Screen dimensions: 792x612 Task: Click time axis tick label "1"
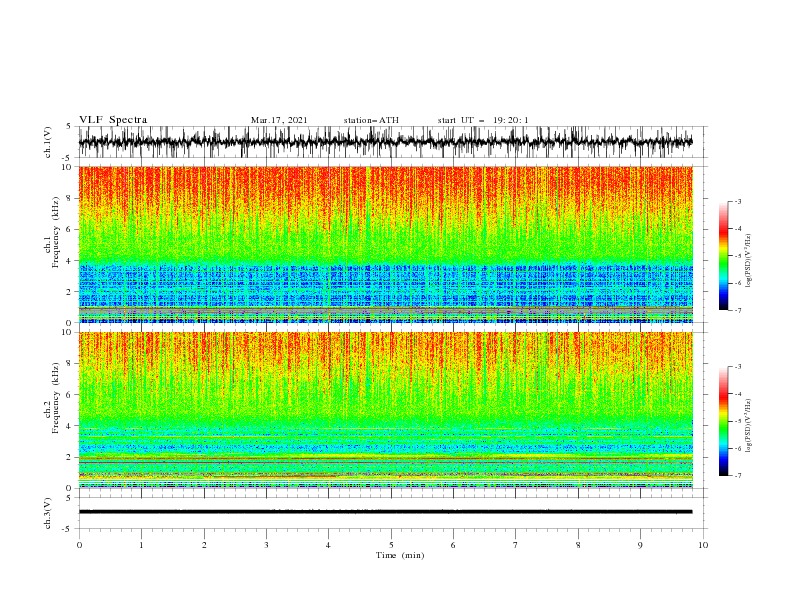click(141, 545)
